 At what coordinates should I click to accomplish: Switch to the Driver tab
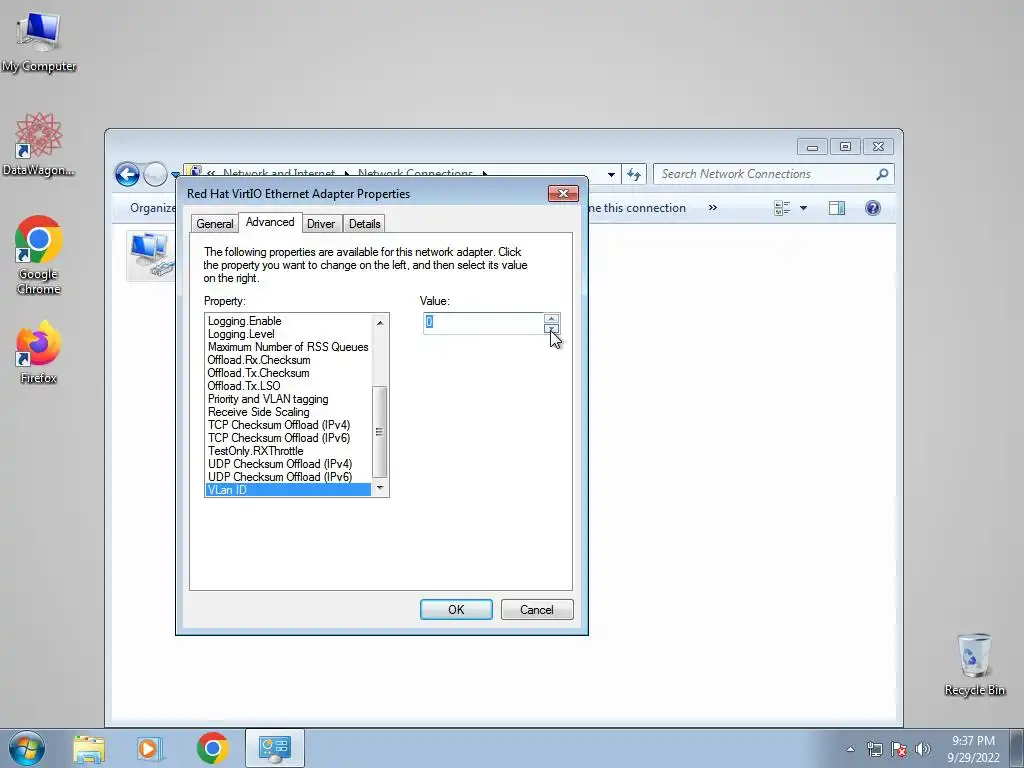coord(321,223)
